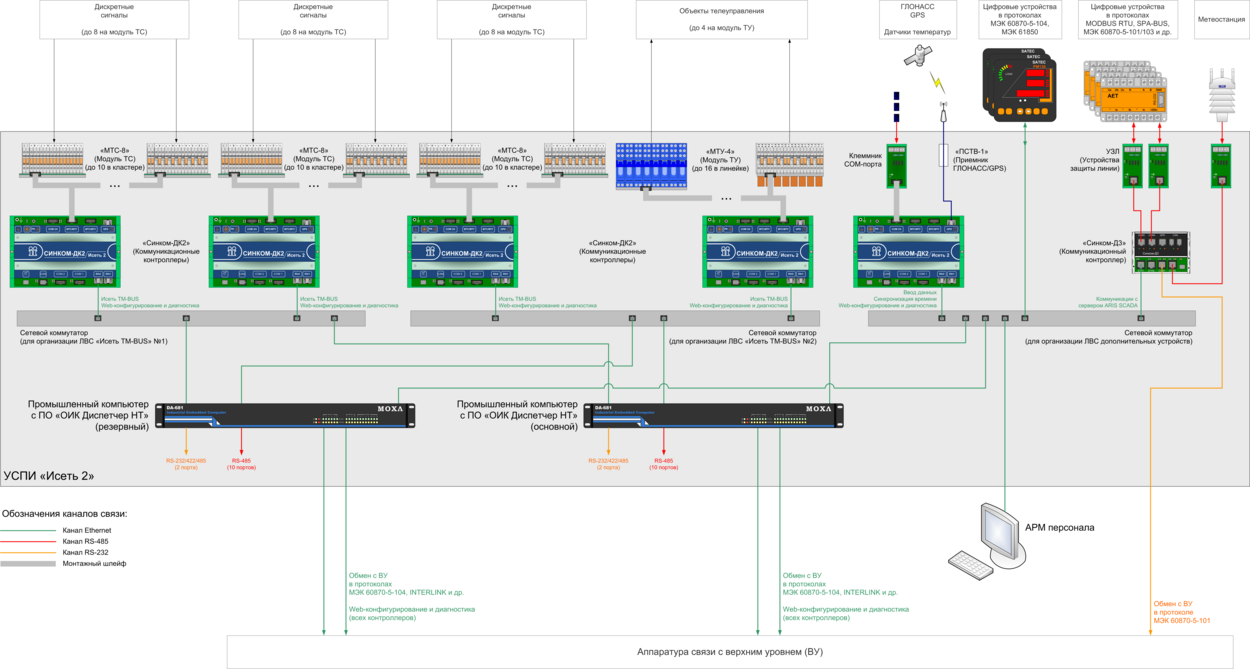Click the Объекты телеуправления box
This screenshot has height=669, width=1250.
[x=721, y=20]
